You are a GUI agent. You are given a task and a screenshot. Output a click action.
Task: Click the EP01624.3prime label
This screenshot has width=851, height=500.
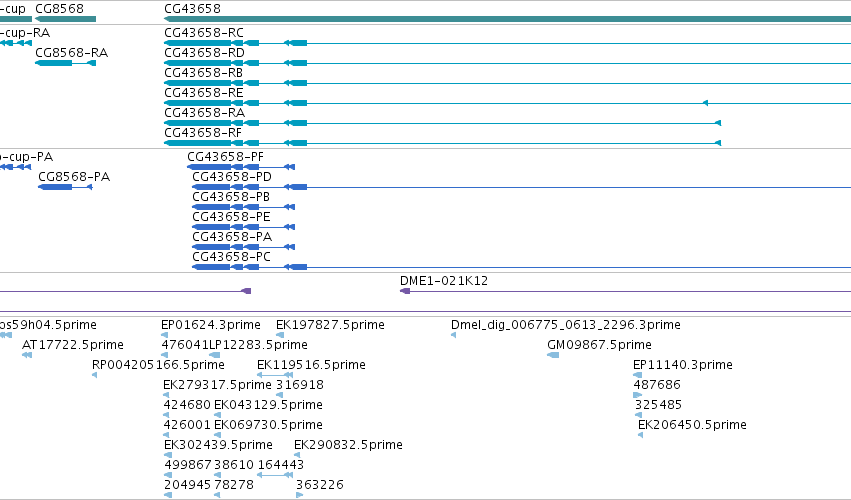211,325
